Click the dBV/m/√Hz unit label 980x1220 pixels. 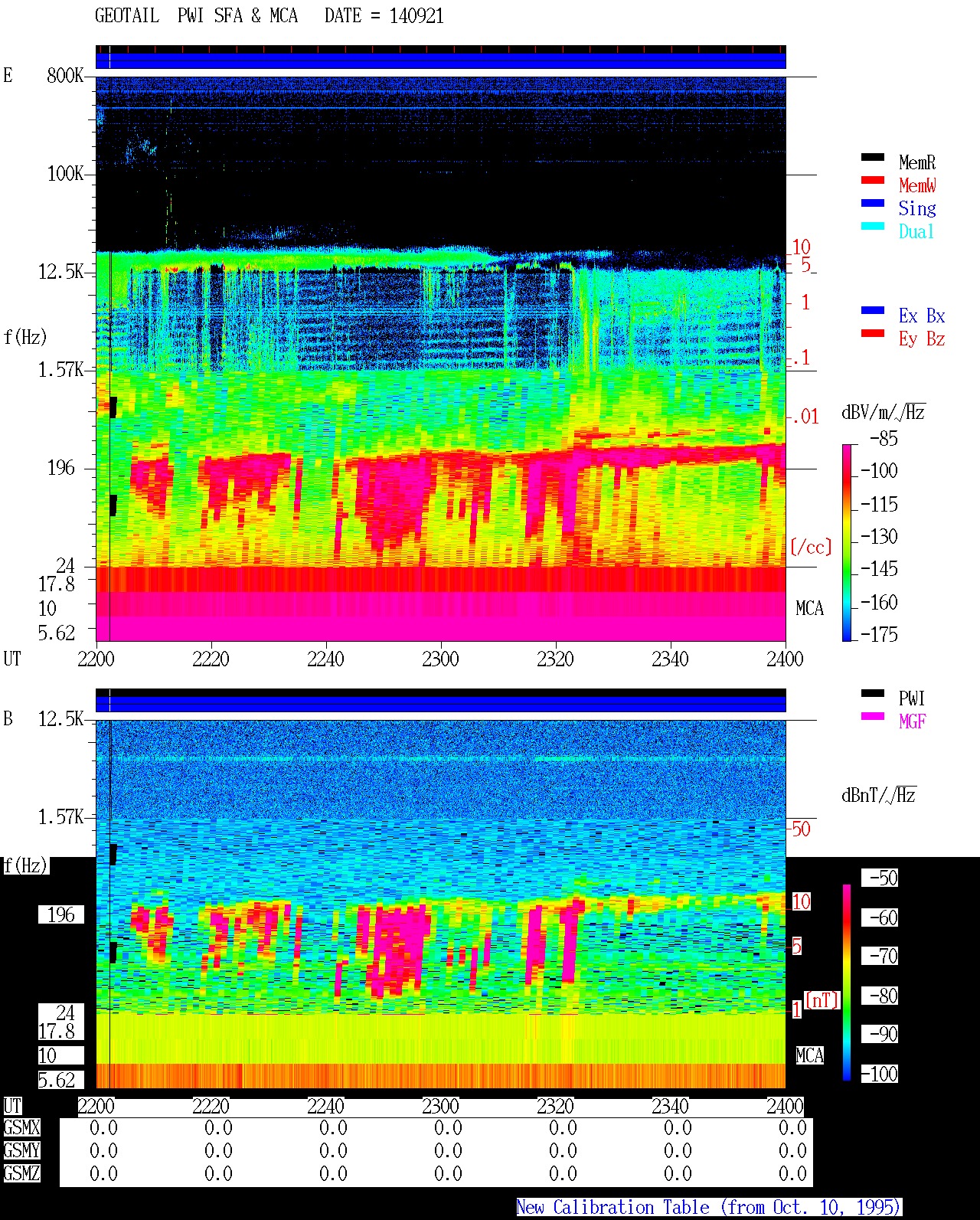coord(883,412)
